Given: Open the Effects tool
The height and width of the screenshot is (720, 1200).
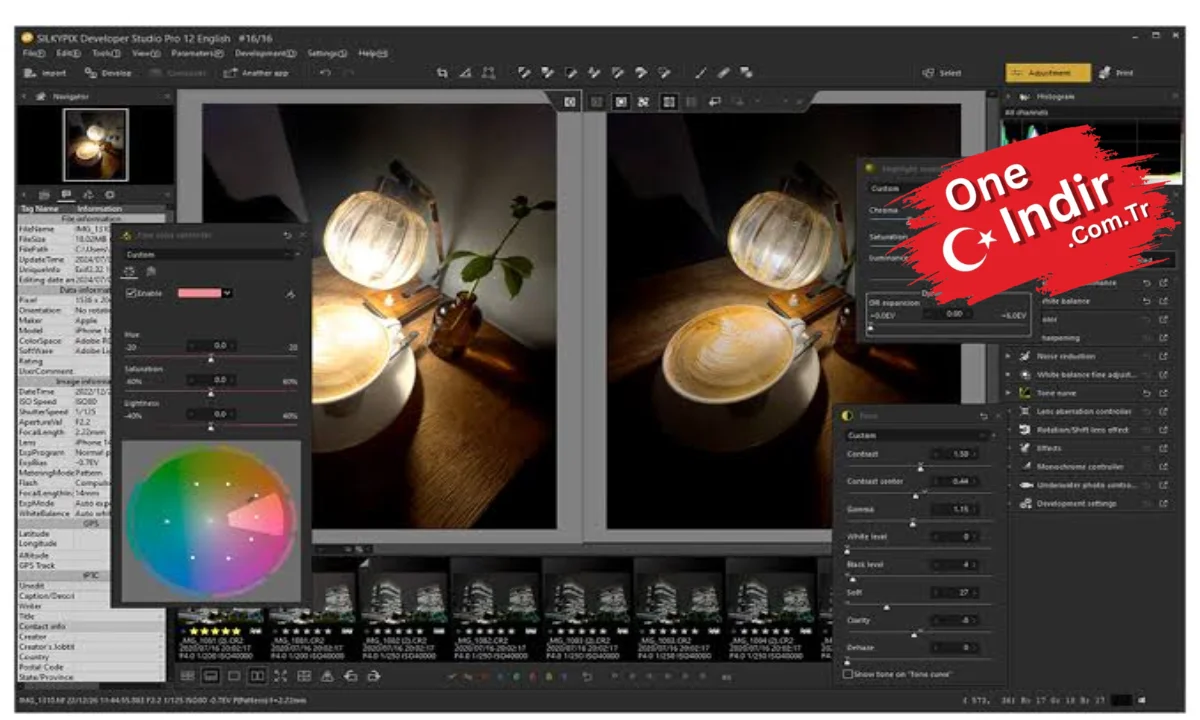Looking at the screenshot, I should pyautogui.click(x=1048, y=448).
